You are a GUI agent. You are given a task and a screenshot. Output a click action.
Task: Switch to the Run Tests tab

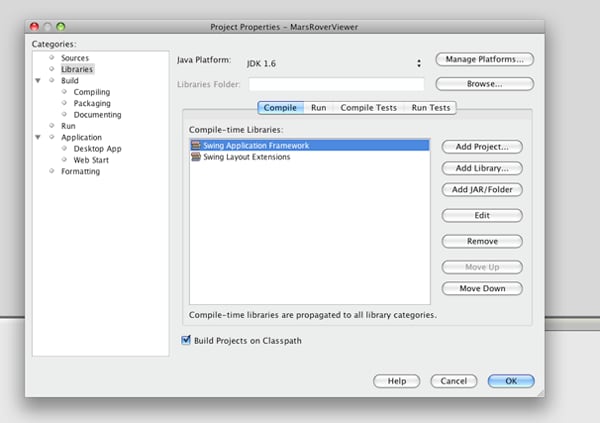coord(431,108)
